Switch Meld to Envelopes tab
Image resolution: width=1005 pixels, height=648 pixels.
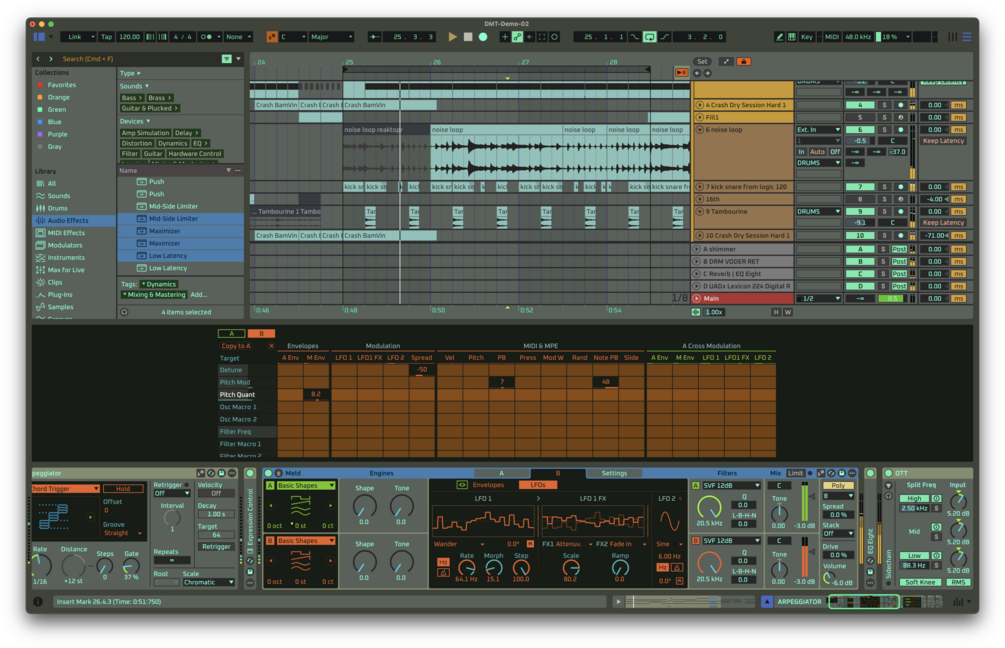[x=488, y=485]
